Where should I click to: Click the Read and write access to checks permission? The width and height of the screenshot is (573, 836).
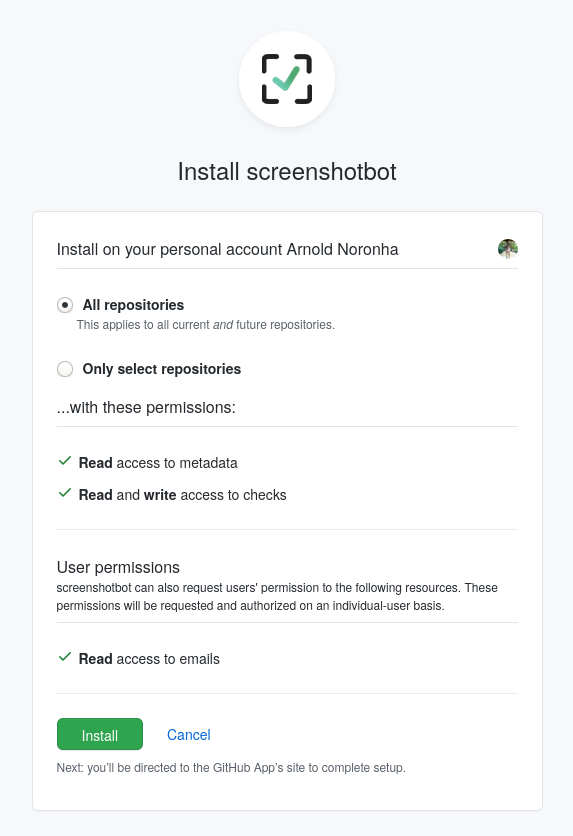pyautogui.click(x=183, y=495)
